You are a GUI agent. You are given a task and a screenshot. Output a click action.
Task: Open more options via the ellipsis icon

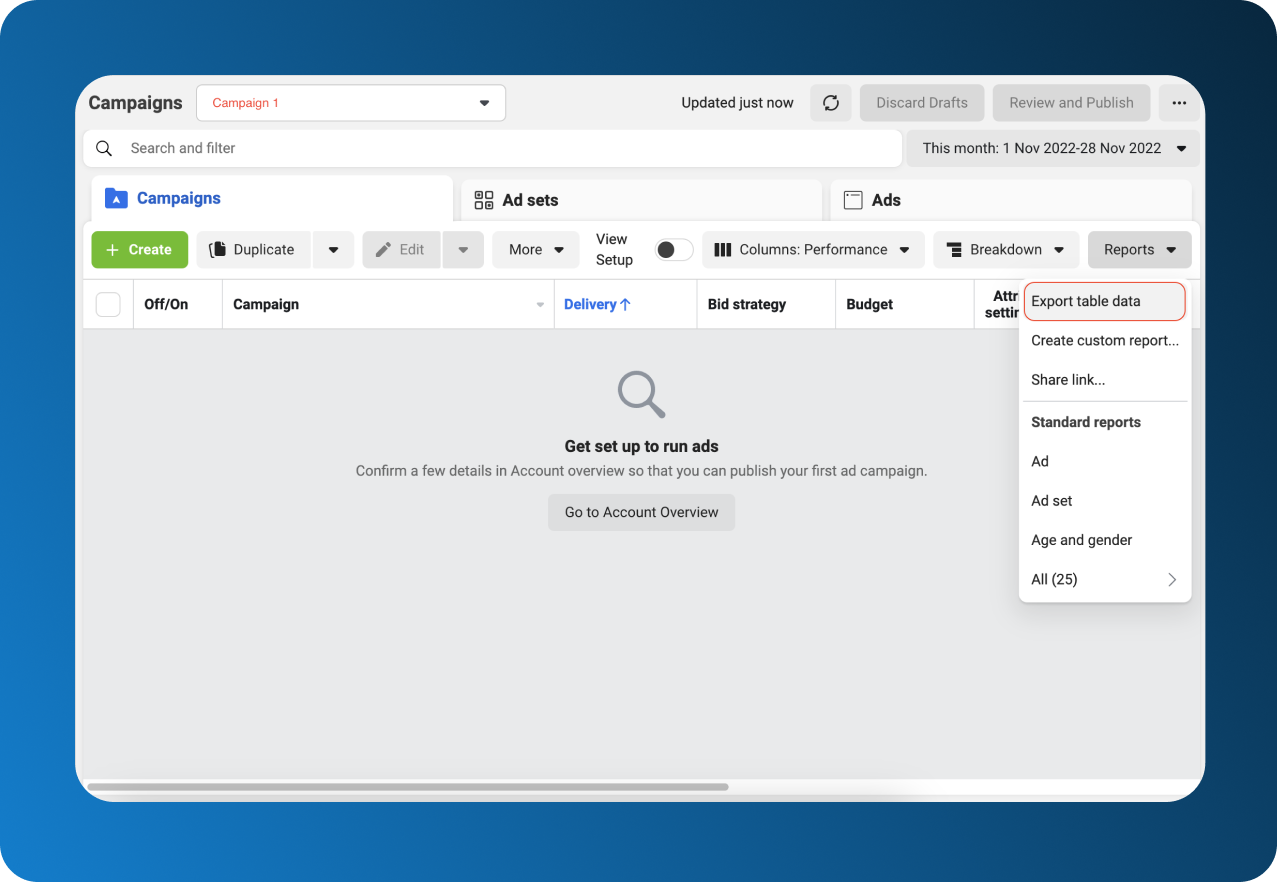coord(1179,102)
